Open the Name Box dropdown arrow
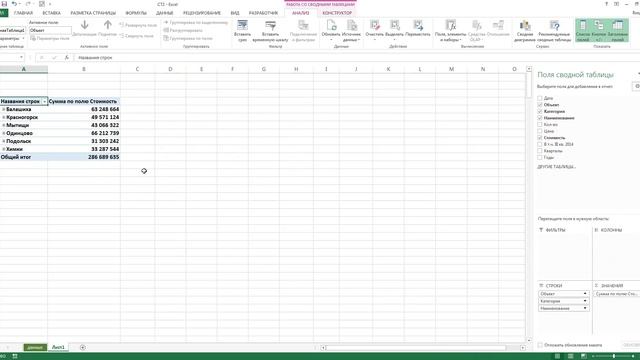The width and height of the screenshot is (640, 360). pos(21,58)
